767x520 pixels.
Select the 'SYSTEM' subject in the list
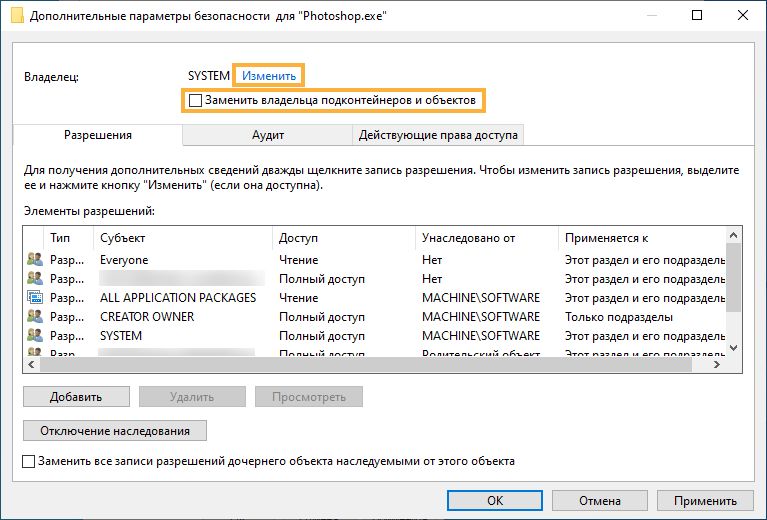click(x=121, y=336)
